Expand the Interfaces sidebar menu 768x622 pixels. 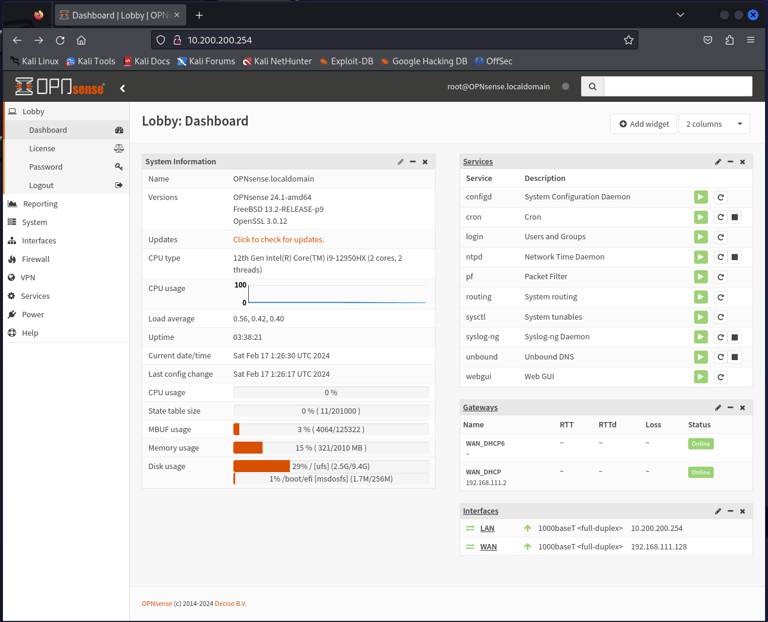point(66,241)
